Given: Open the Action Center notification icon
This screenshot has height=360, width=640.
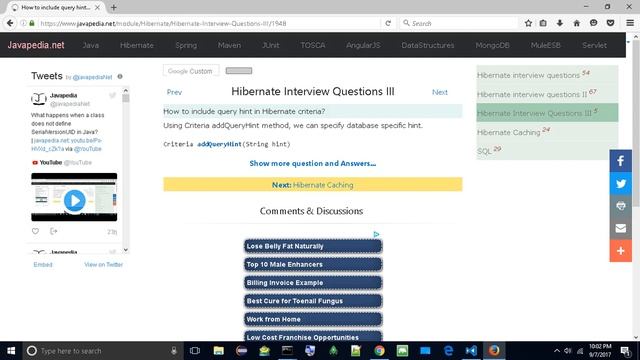Looking at the screenshot, I should [x=625, y=351].
